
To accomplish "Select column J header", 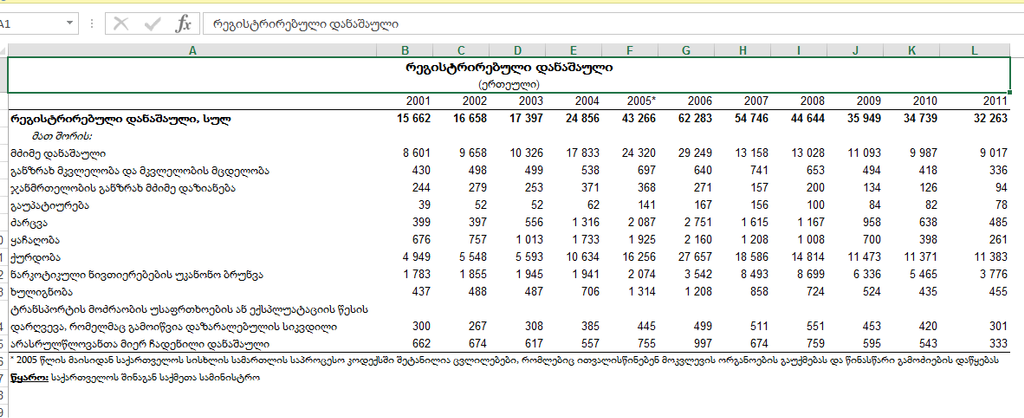I will 856,50.
